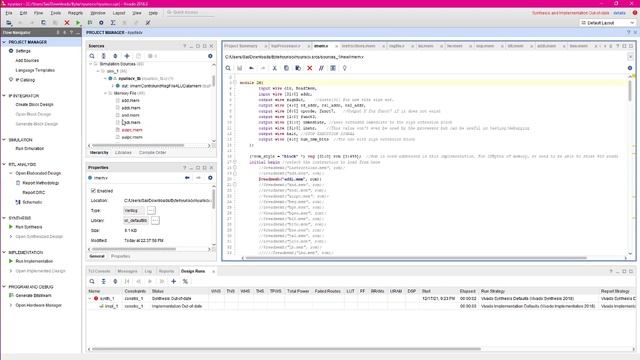The height and width of the screenshot is (360, 640).
Task: Click Run Simulation in Flow Navigator
Action: click(29, 149)
